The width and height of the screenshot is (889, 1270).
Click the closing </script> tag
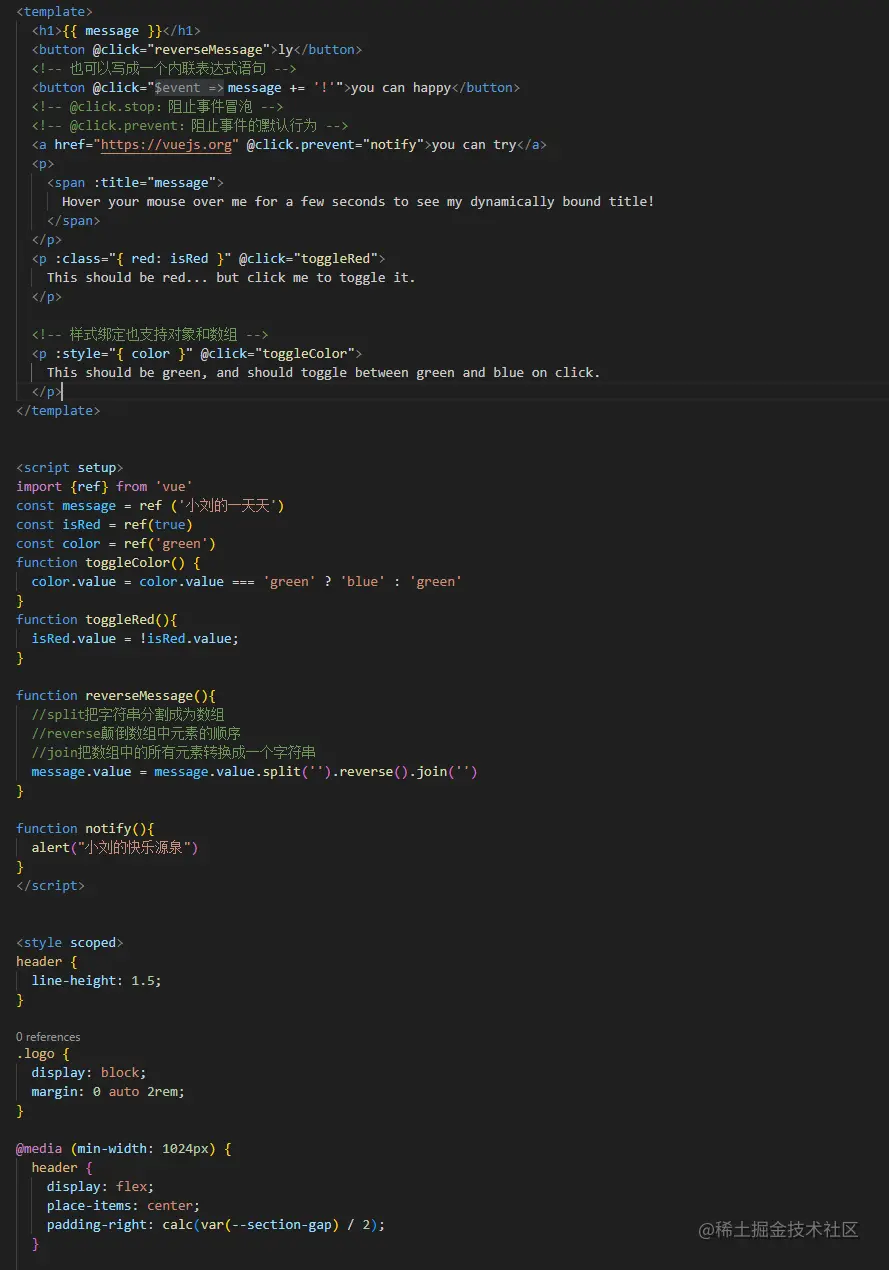tap(51, 885)
